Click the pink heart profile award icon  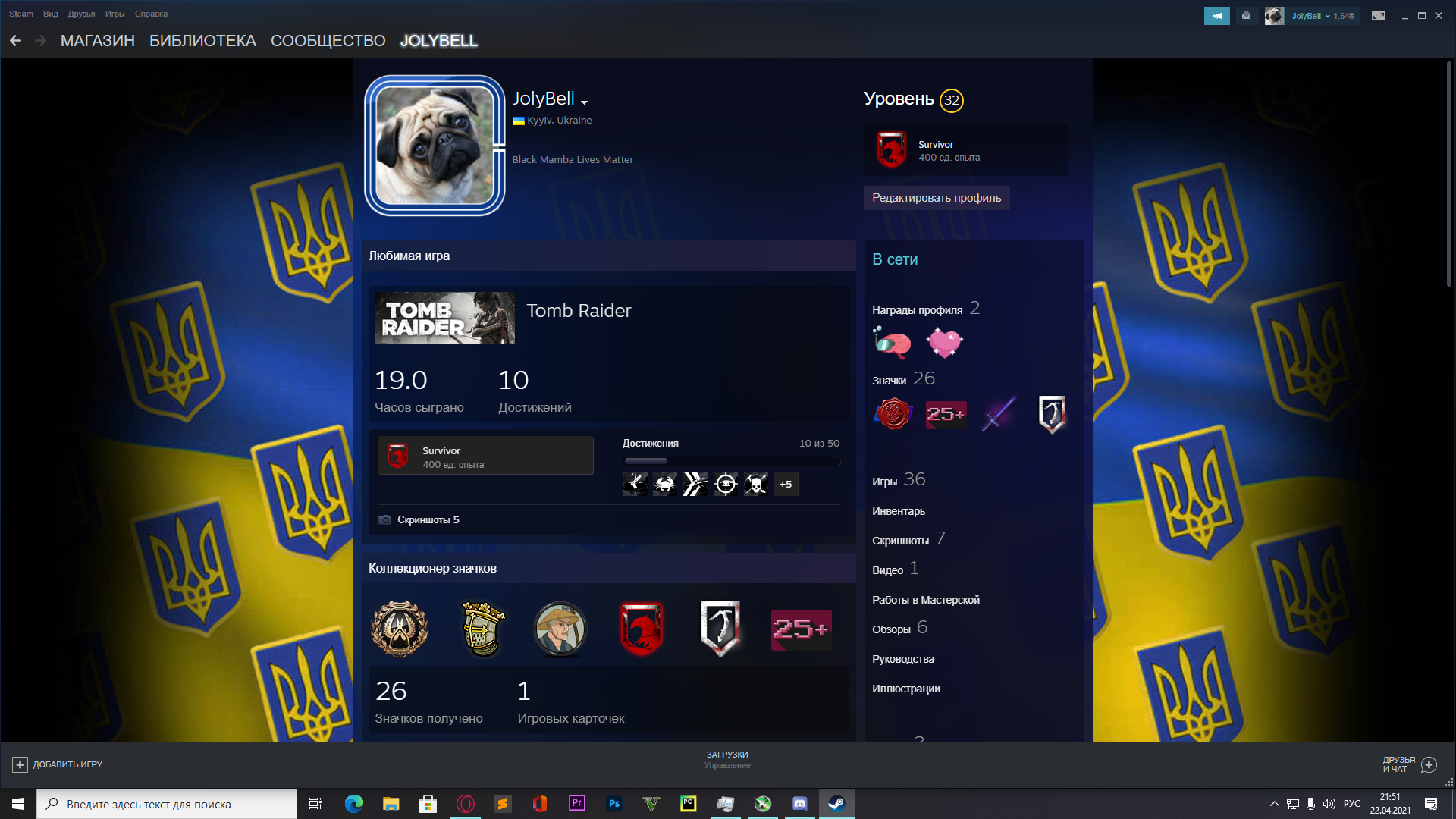[945, 343]
